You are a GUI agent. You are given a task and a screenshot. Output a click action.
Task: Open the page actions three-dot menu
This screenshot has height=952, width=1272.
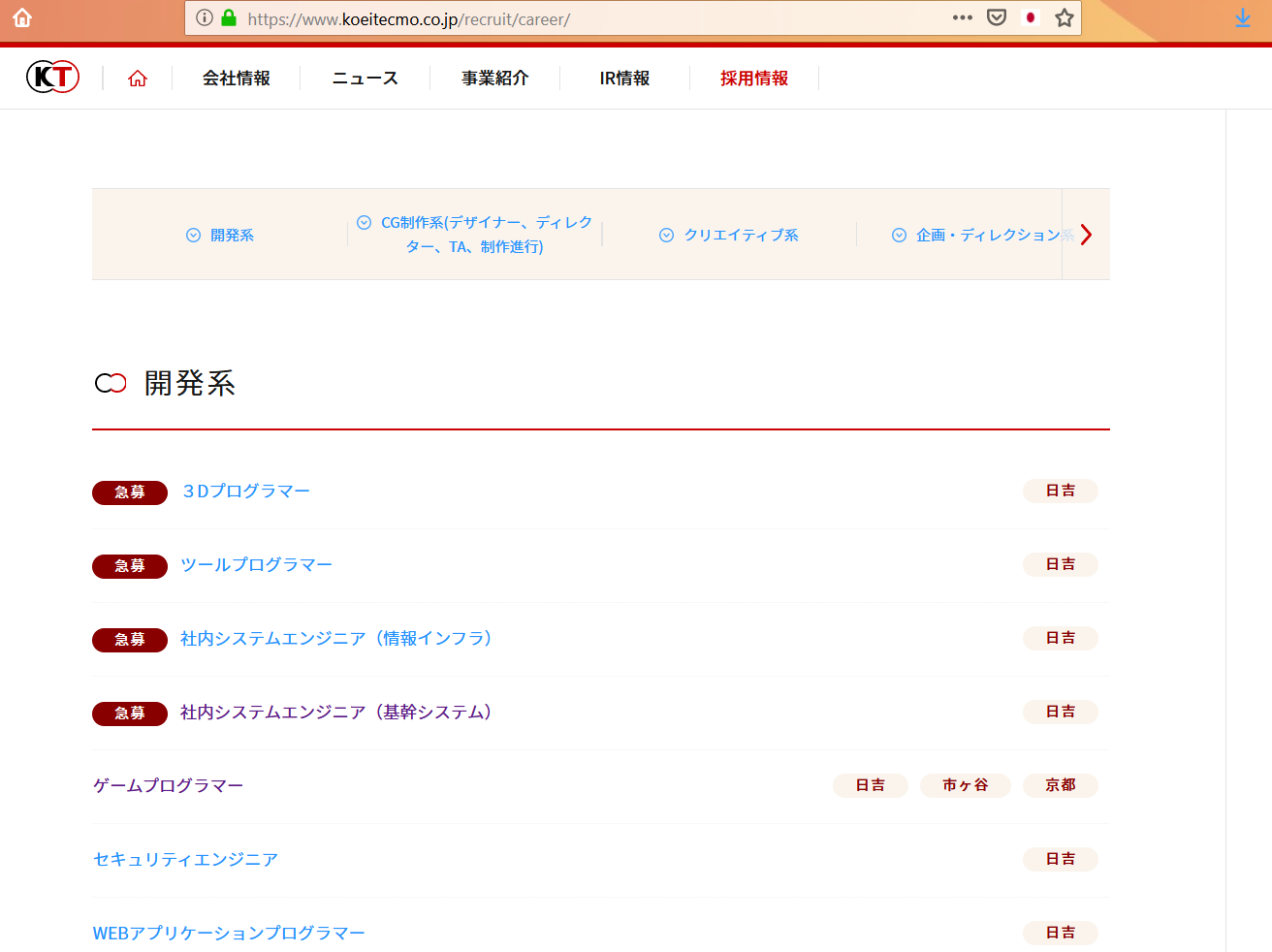[x=963, y=17]
